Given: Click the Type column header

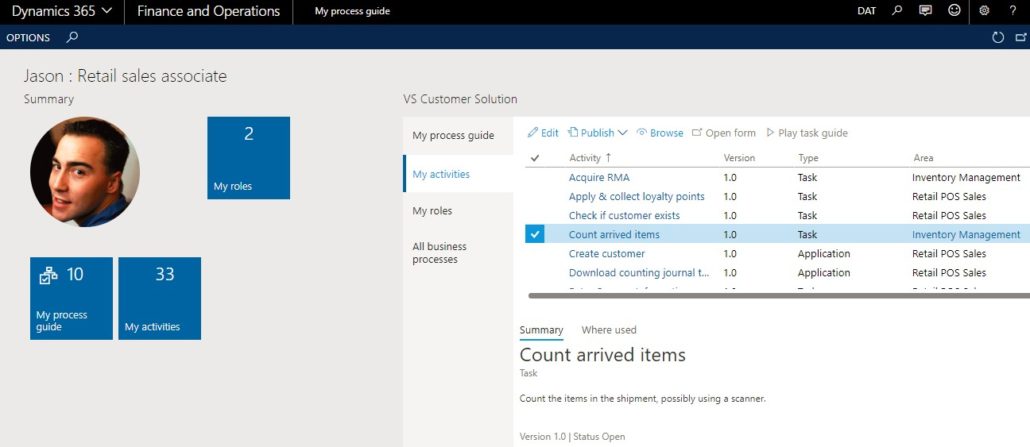Looking at the screenshot, I should pos(807,158).
